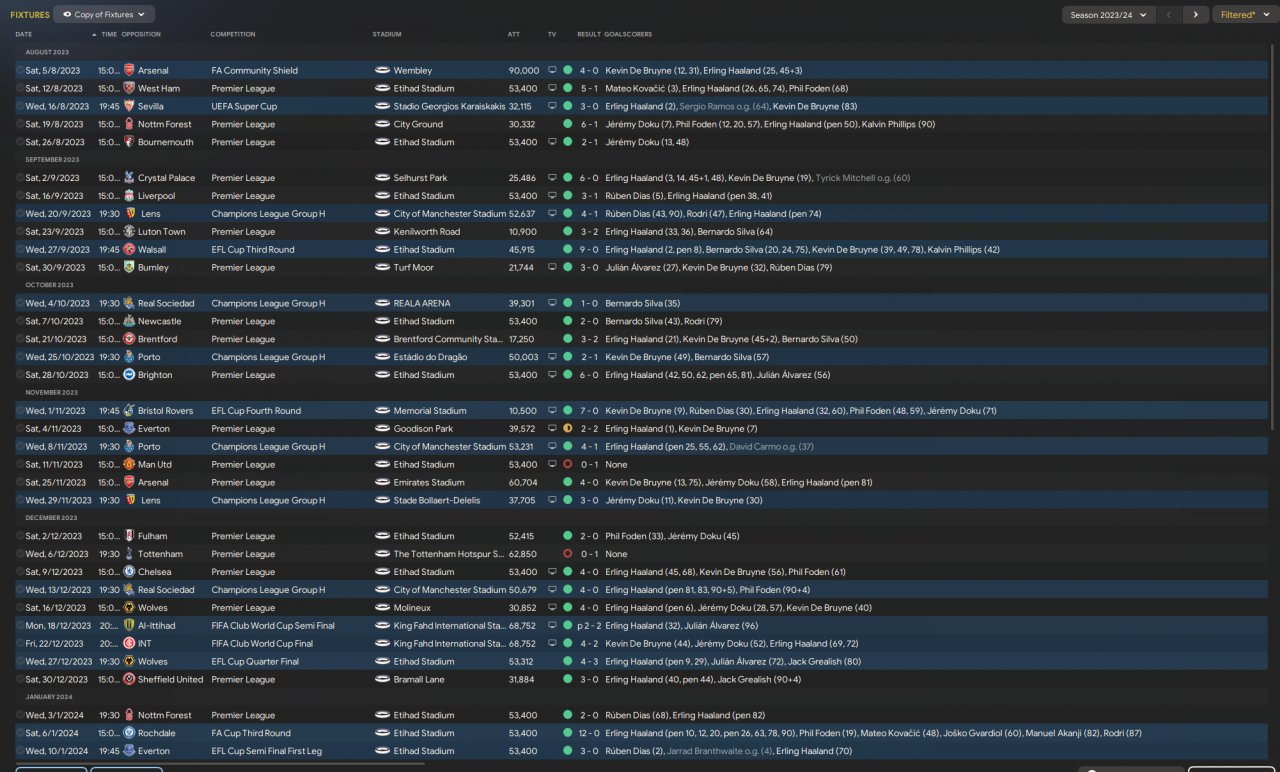Click the Burnley club crest
Image resolution: width=1280 pixels, height=772 pixels.
(129, 268)
